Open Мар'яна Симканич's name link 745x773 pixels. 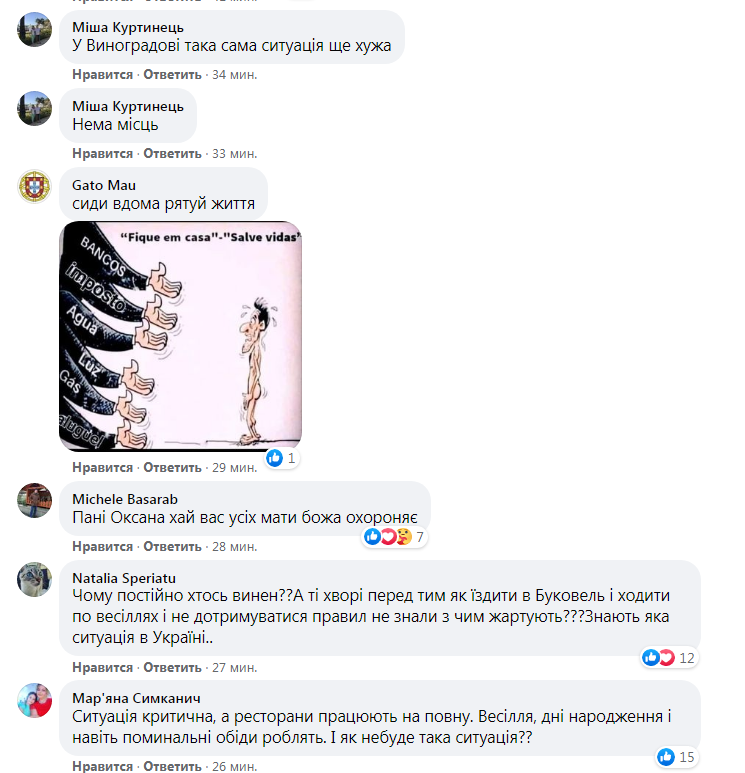pos(137,698)
